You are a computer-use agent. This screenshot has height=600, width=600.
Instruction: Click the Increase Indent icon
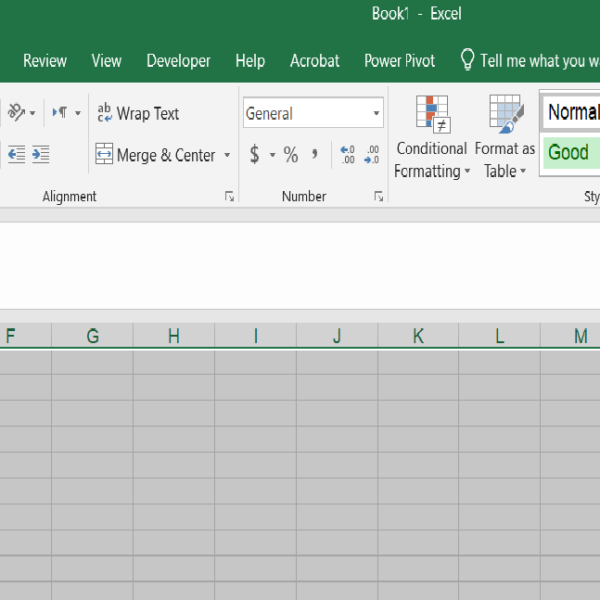(x=41, y=154)
